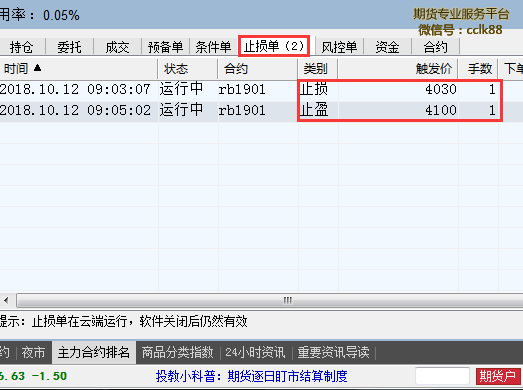Click the 期货户 red button
Image resolution: width=523 pixels, height=390 pixels.
[498, 376]
